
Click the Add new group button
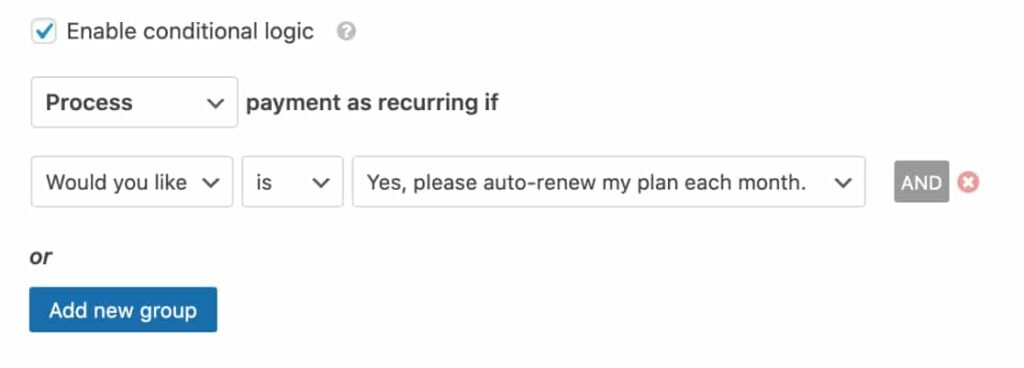click(x=123, y=310)
